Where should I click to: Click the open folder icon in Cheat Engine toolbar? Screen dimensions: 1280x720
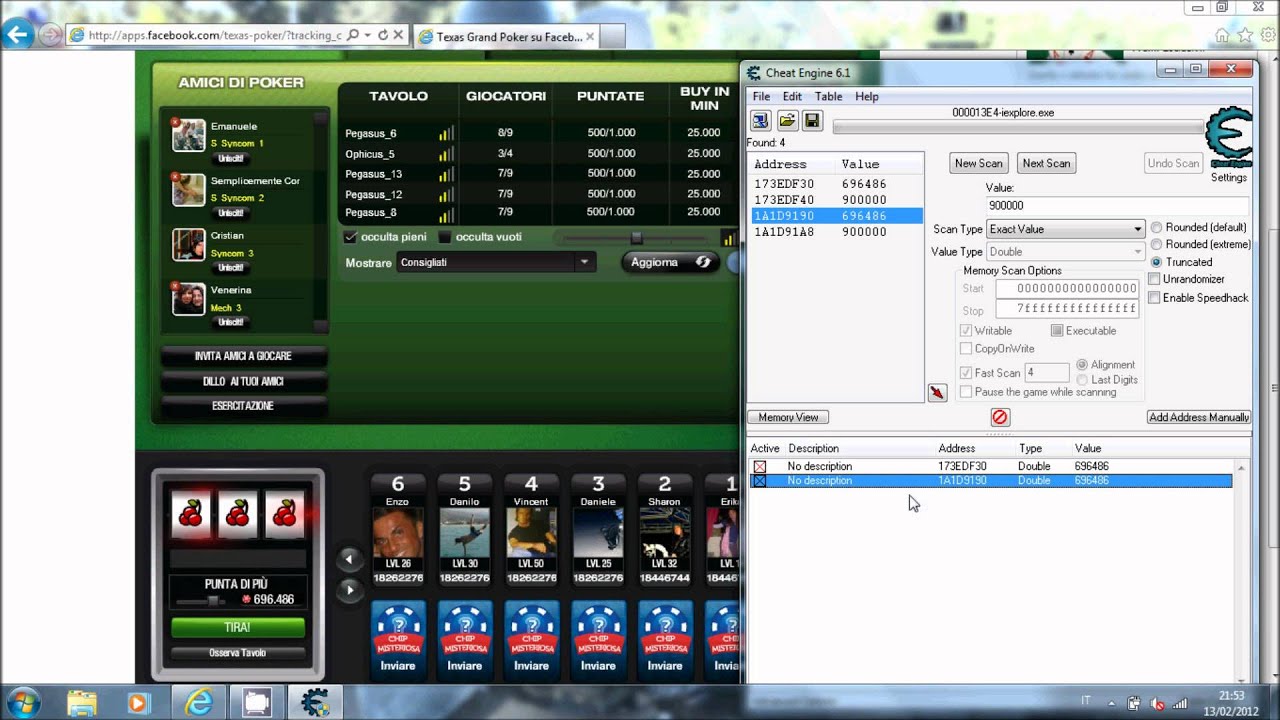(x=787, y=121)
